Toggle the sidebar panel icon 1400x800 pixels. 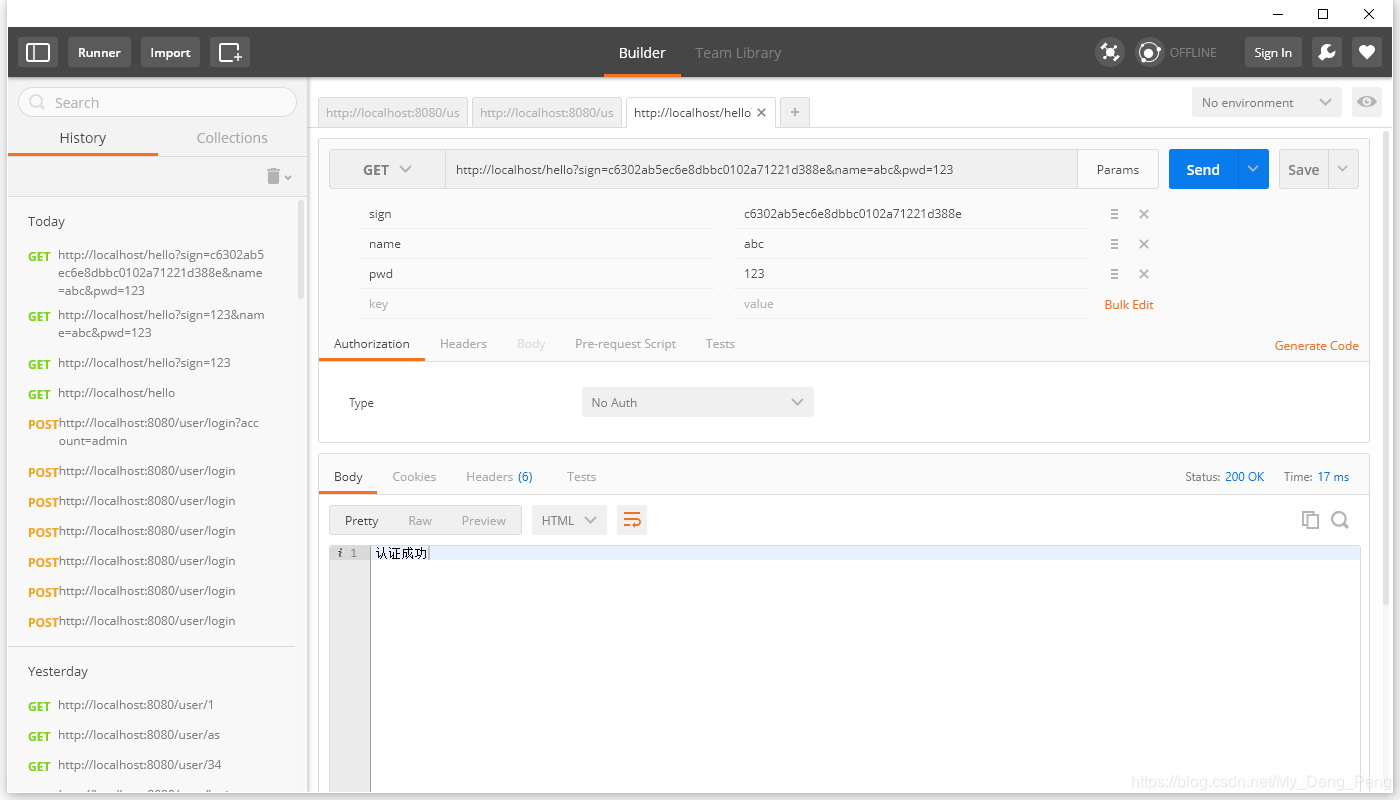click(x=38, y=52)
